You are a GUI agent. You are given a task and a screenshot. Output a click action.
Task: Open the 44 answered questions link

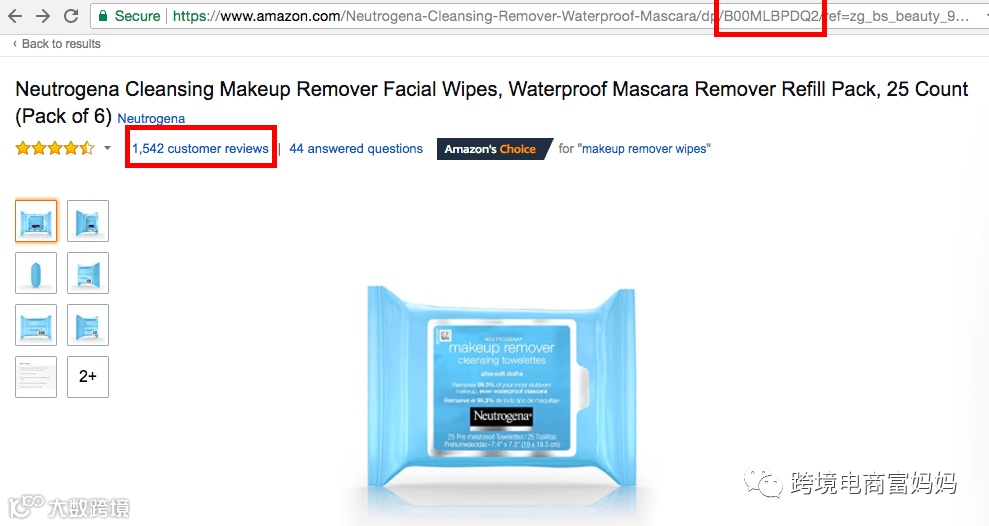356,149
